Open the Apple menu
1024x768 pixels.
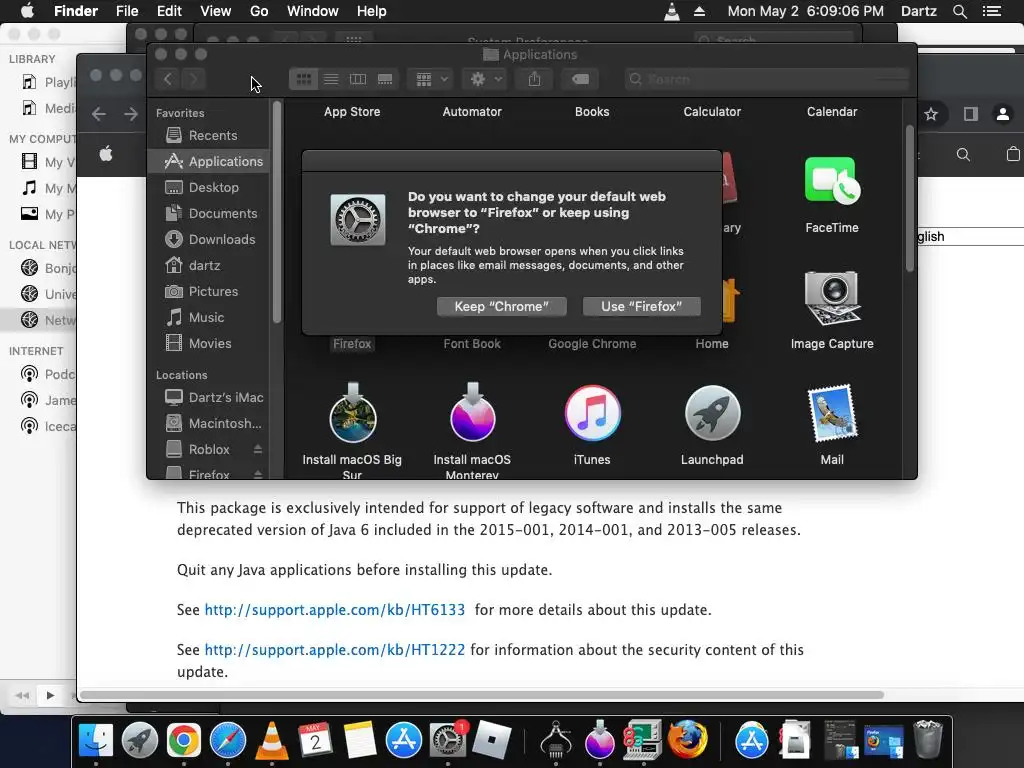pyautogui.click(x=27, y=11)
